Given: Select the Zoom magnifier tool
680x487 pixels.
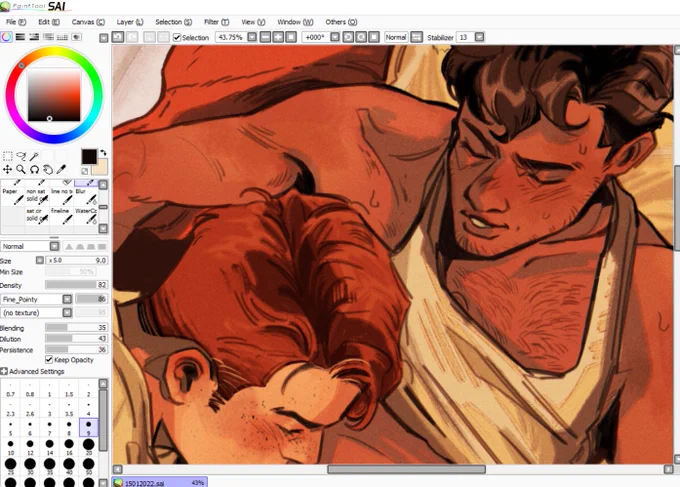Looking at the screenshot, I should click(21, 169).
